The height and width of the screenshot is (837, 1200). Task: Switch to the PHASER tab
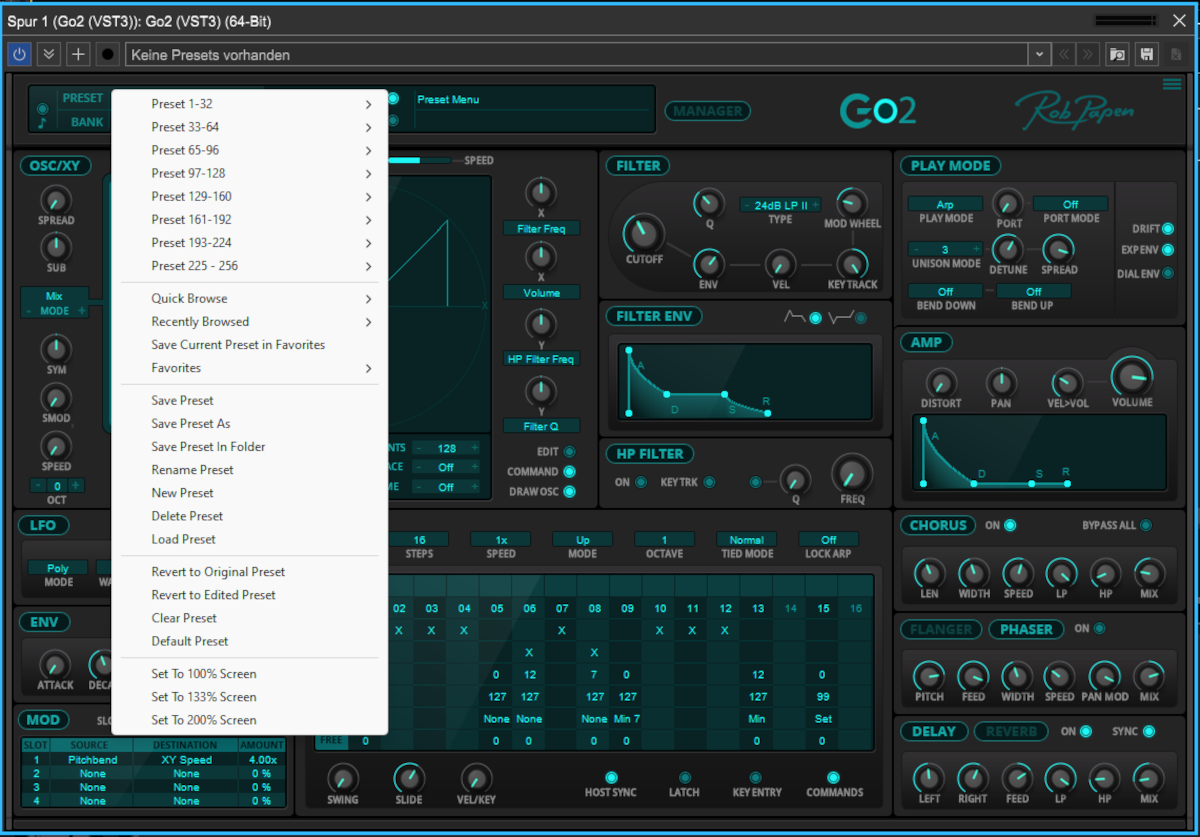[1026, 629]
